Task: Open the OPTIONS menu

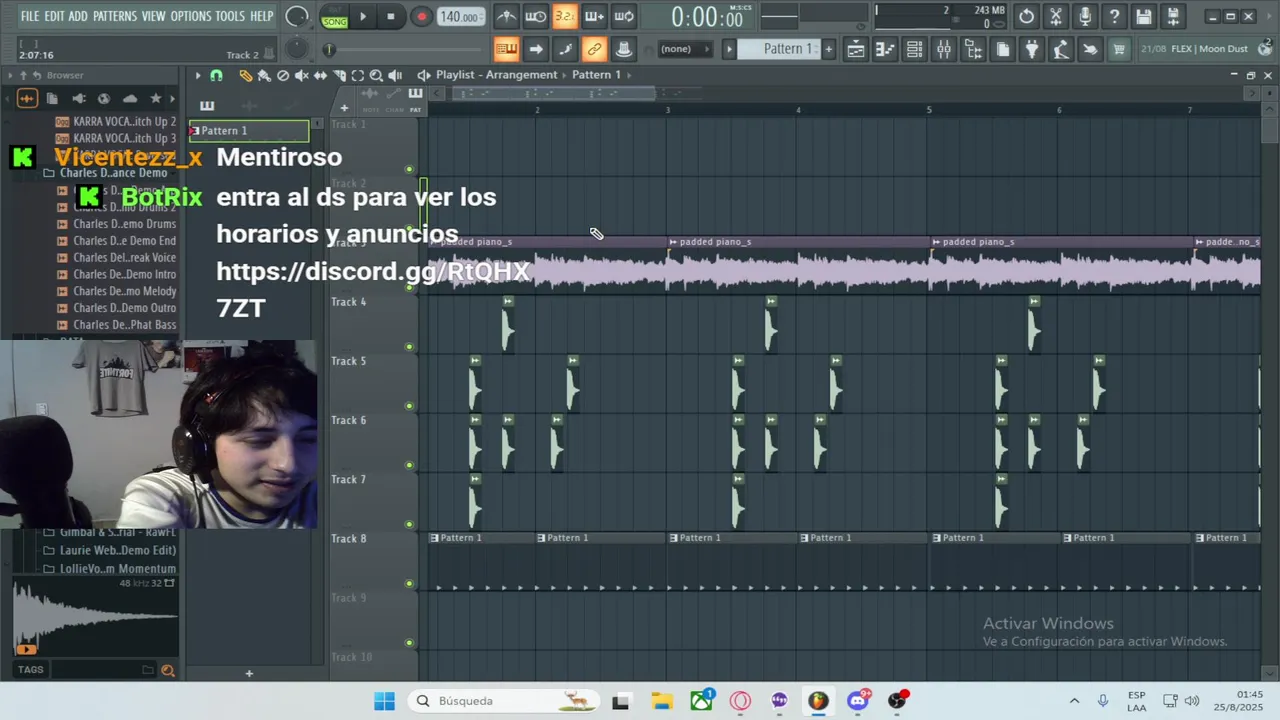Action: click(x=191, y=16)
